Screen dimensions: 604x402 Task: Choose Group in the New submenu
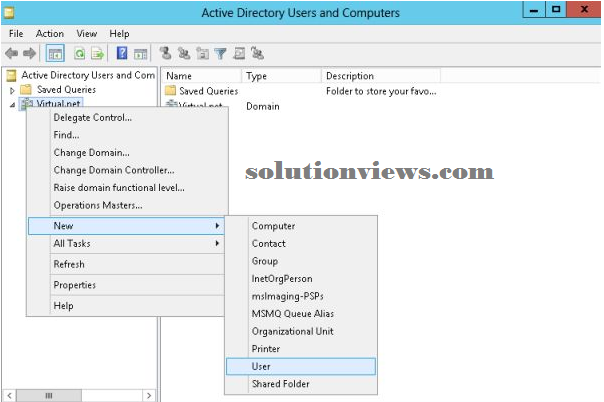301,261
